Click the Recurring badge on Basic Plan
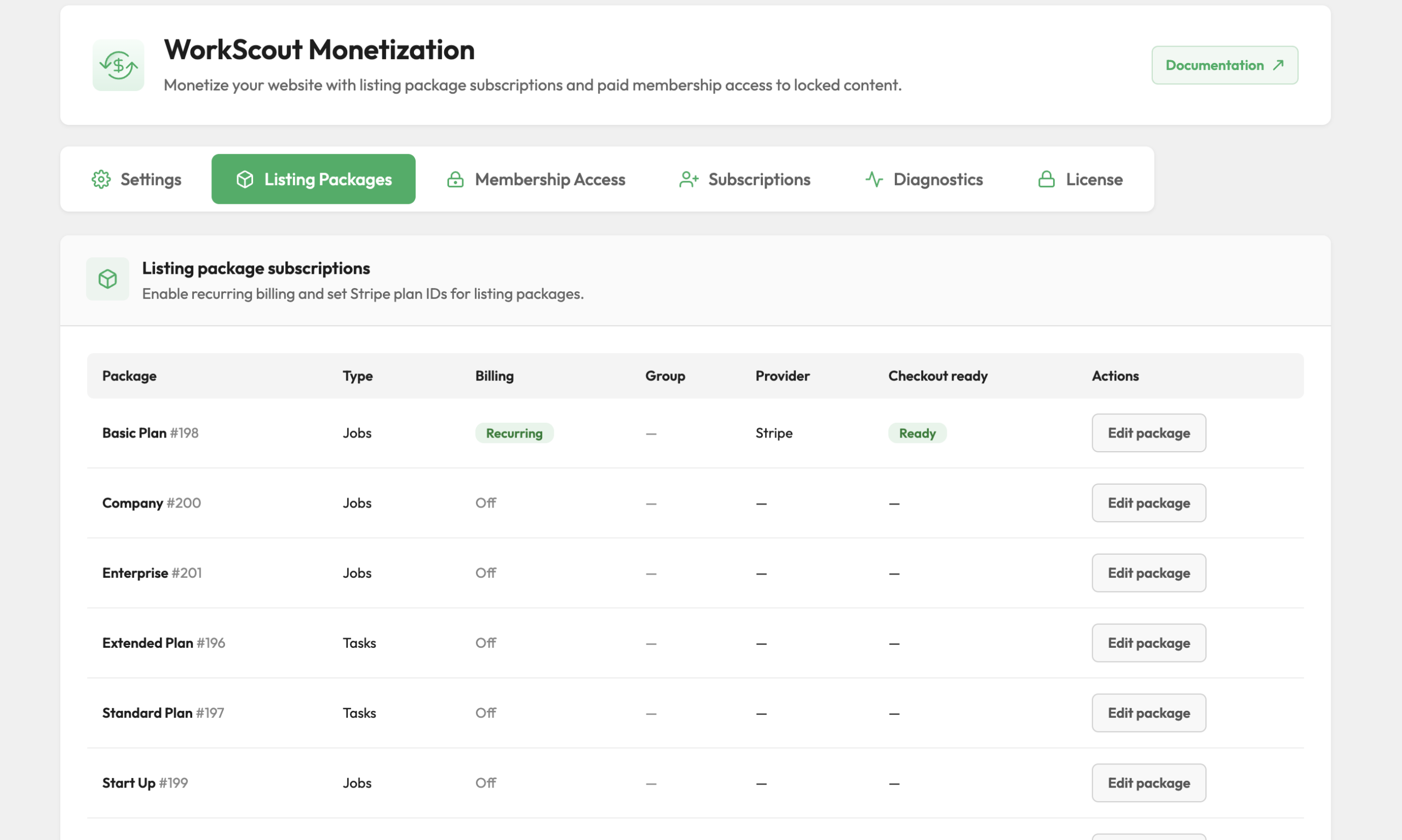 pyautogui.click(x=514, y=433)
